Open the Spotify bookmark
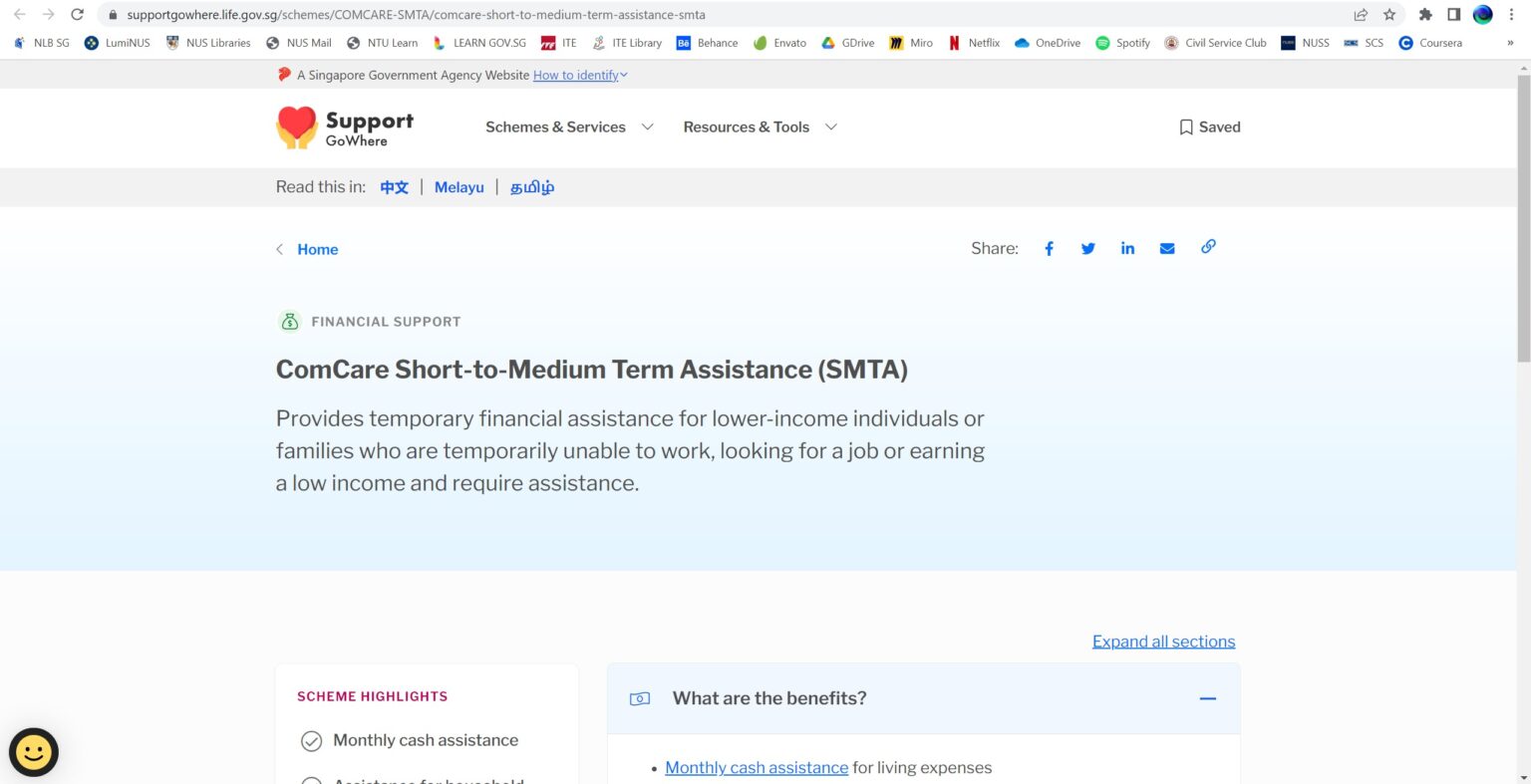1531x784 pixels. pos(1122,43)
